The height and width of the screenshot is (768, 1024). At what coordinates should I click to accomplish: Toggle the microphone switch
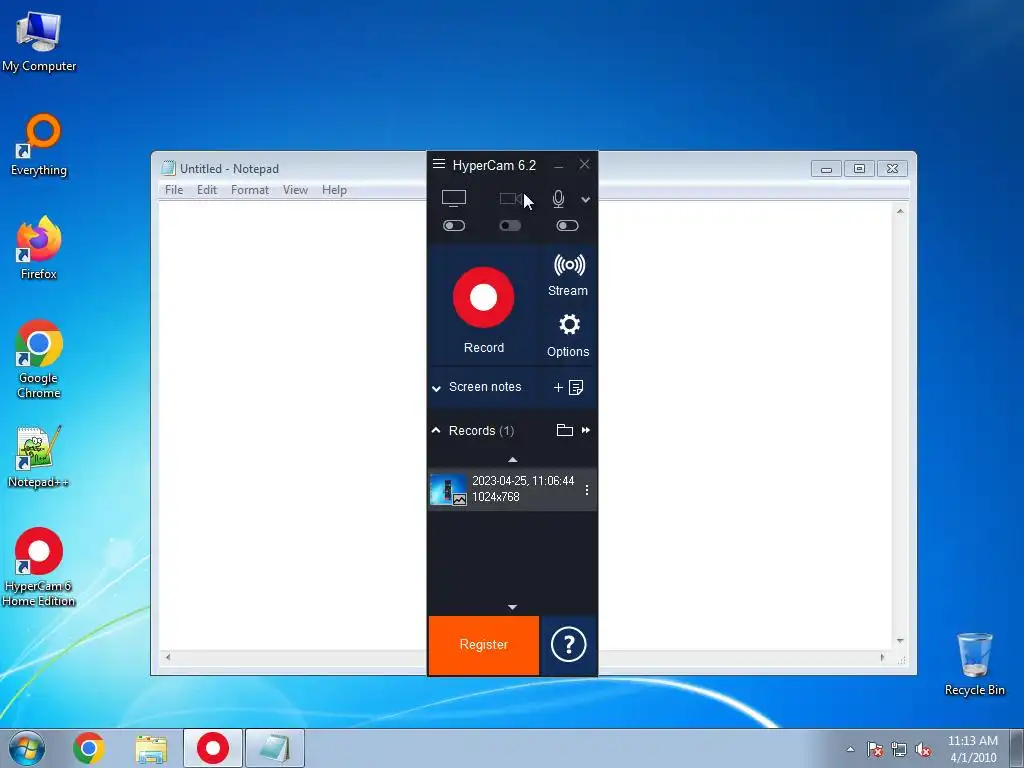(567, 225)
